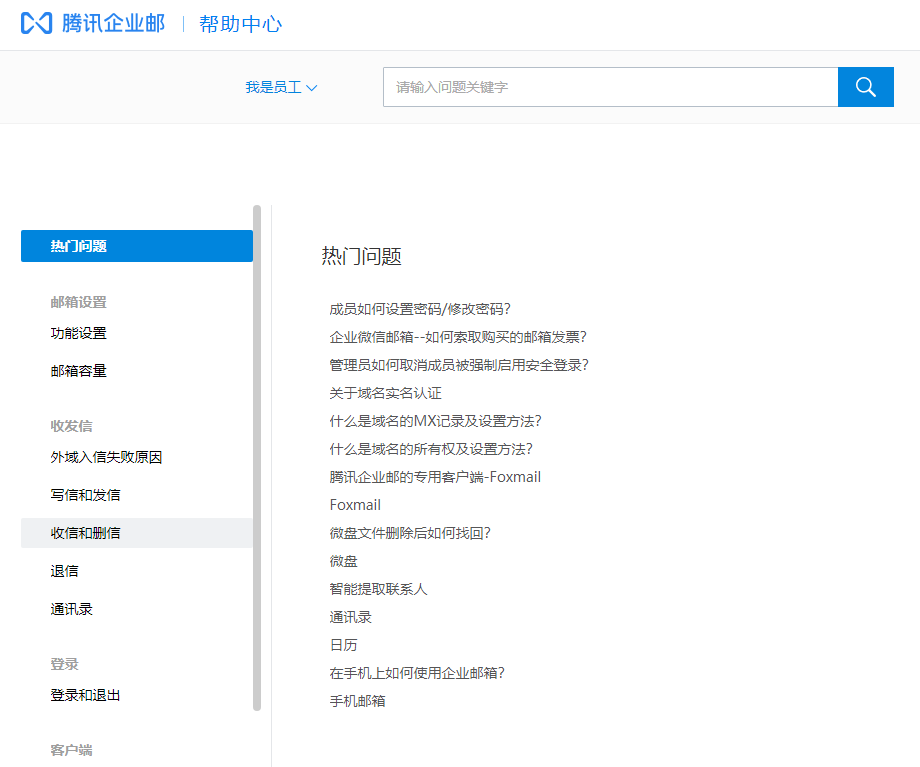
Task: Open 功能设置 sidebar item
Action: tap(79, 333)
